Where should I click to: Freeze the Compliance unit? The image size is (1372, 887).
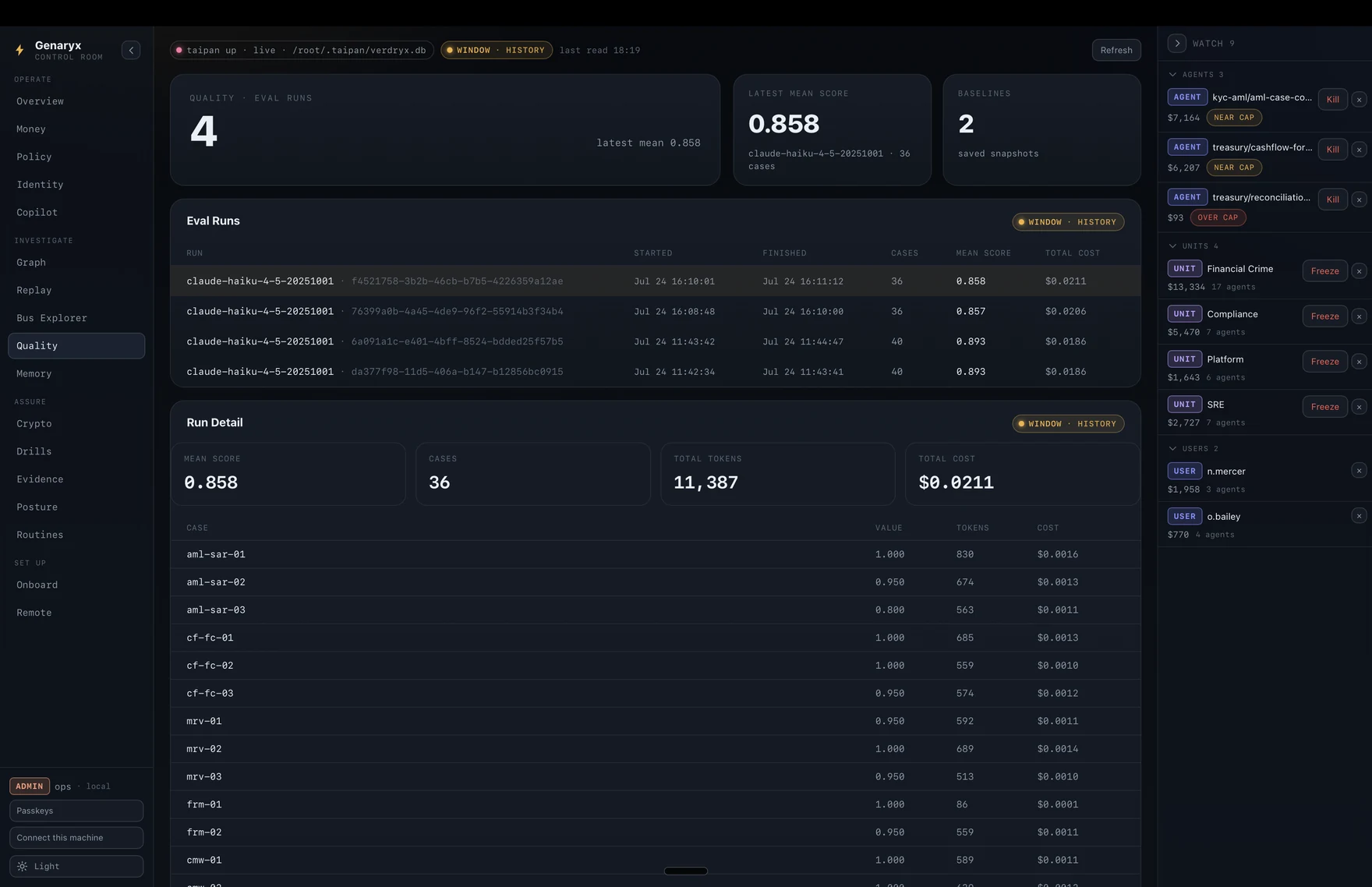(x=1325, y=316)
